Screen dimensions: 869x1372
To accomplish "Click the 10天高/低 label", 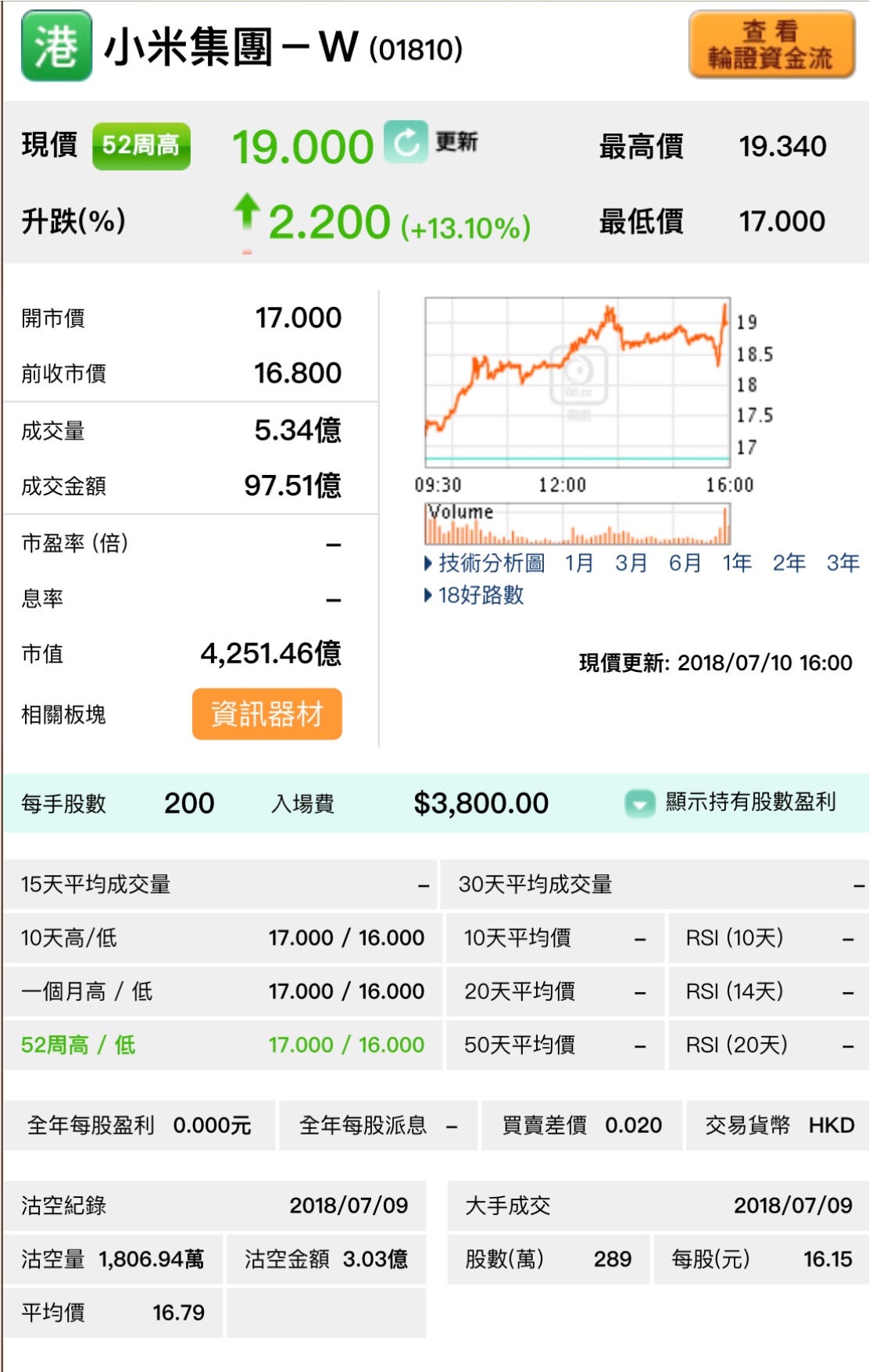I will coord(69,938).
